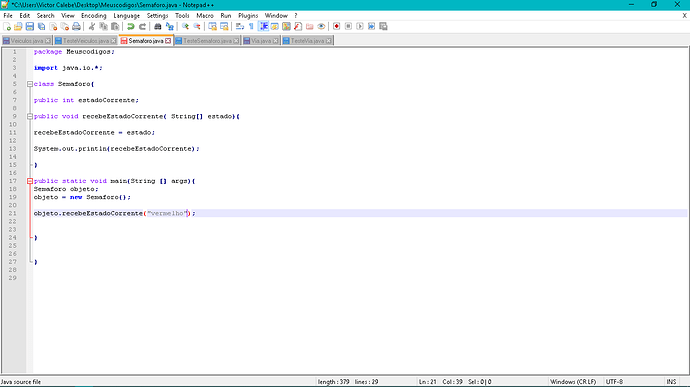This screenshot has height=387, width=690.
Task: Click the Copy toolbar icon
Action: [x=103, y=26]
